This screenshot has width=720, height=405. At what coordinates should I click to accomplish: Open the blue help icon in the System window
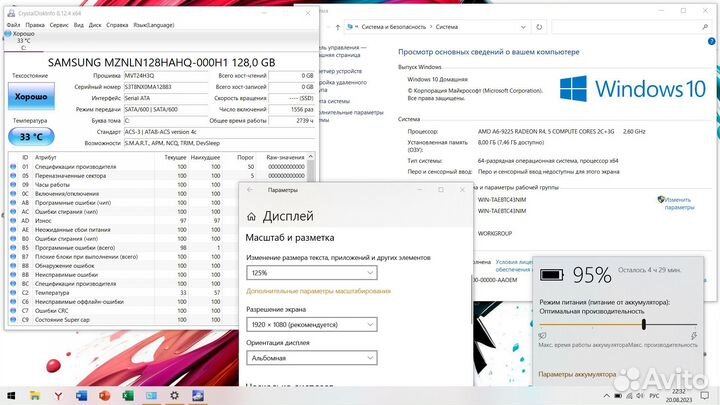coord(711,41)
